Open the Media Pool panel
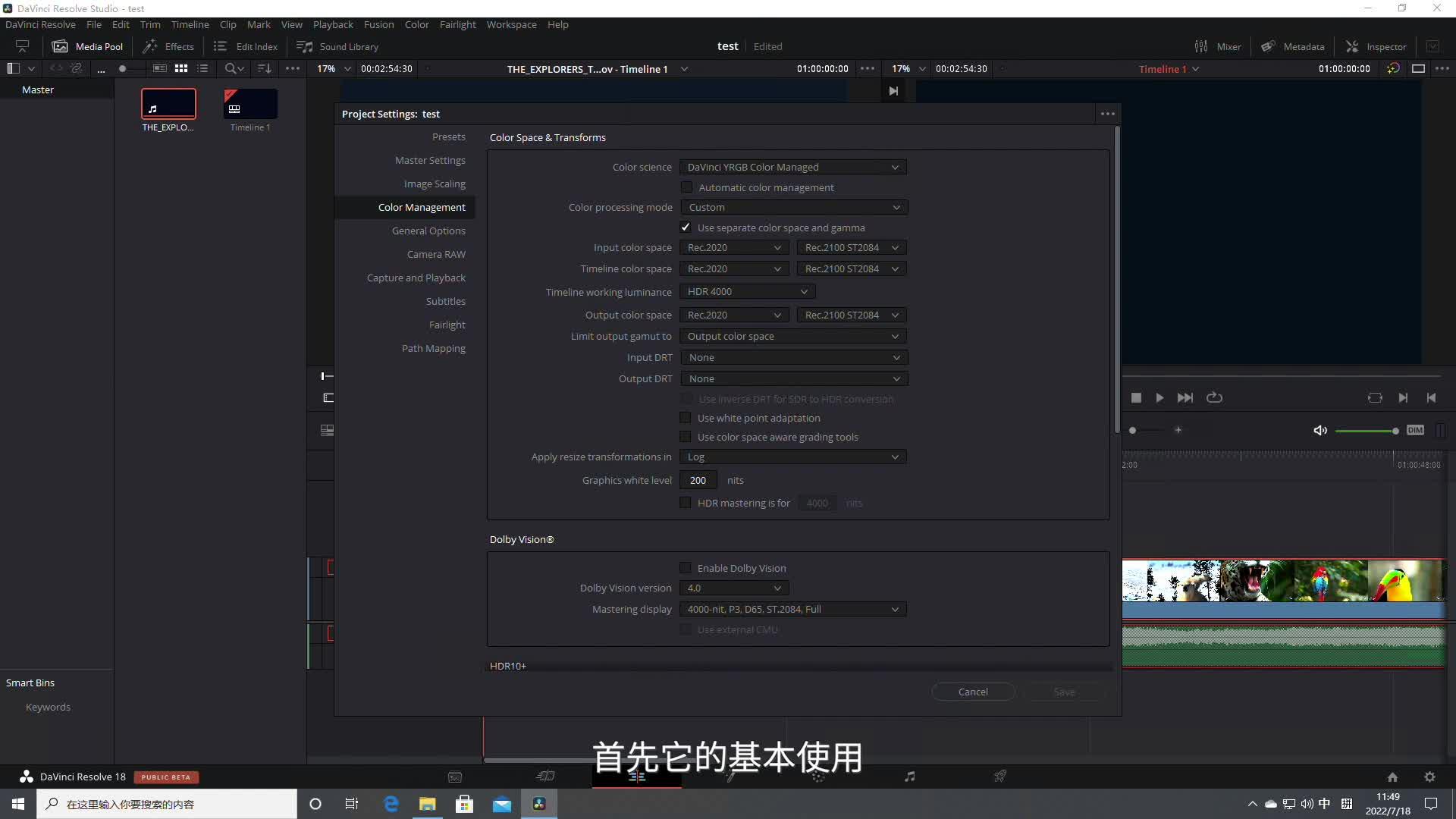This screenshot has width=1456, height=819. pos(87,46)
